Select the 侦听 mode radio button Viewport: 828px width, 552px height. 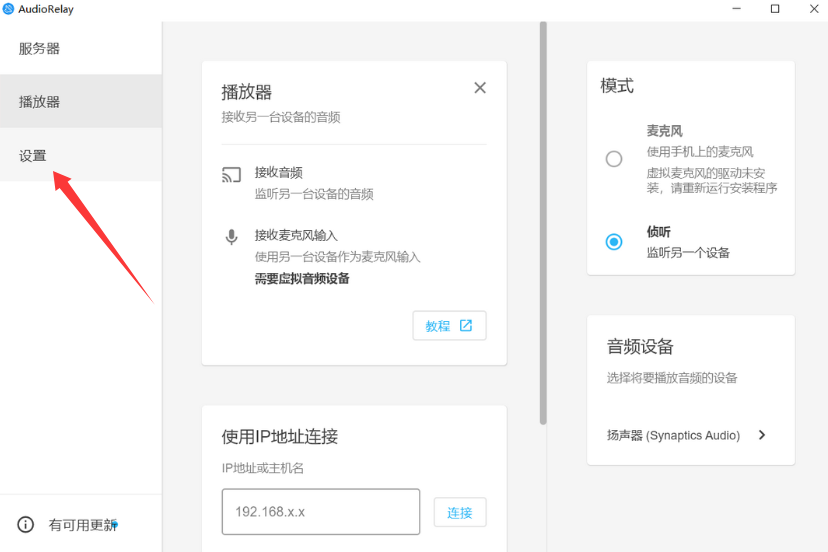click(614, 242)
